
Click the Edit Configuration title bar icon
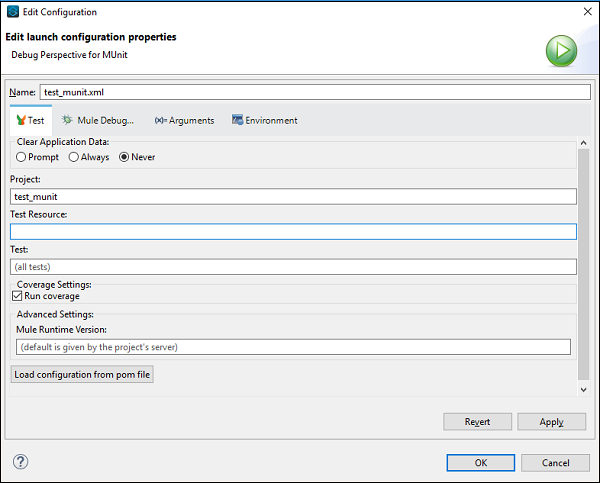pos(11,12)
